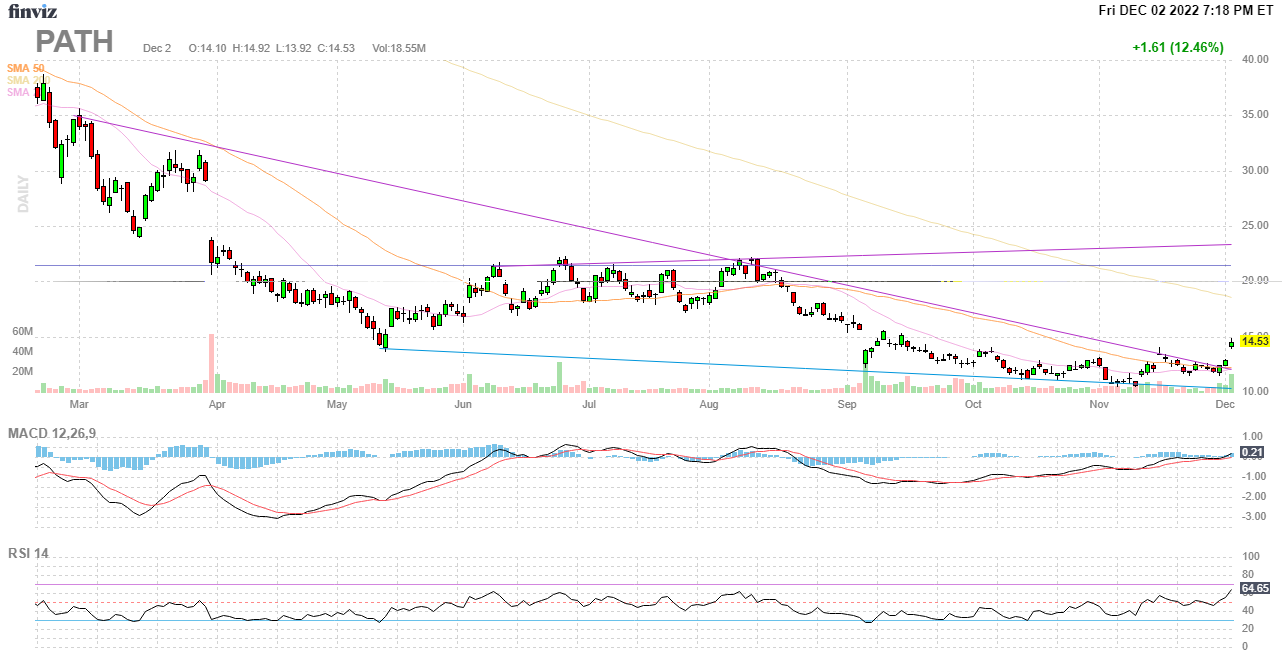Image resolution: width=1282 pixels, height=662 pixels.
Task: Click the finviz logo
Action: (33, 12)
